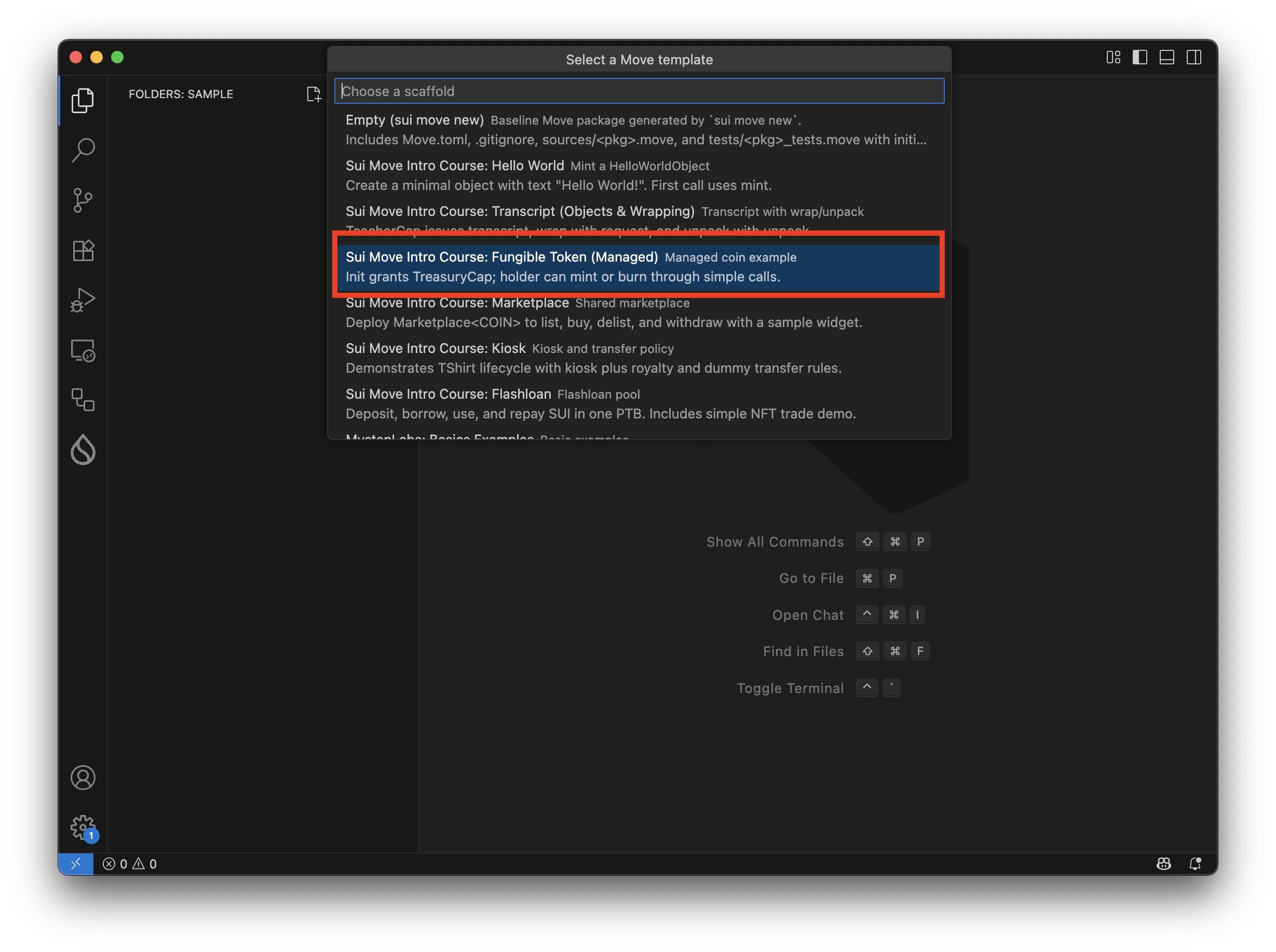This screenshot has height=952, width=1276.
Task: Open the Sui droplet extension view
Action: coord(83,450)
